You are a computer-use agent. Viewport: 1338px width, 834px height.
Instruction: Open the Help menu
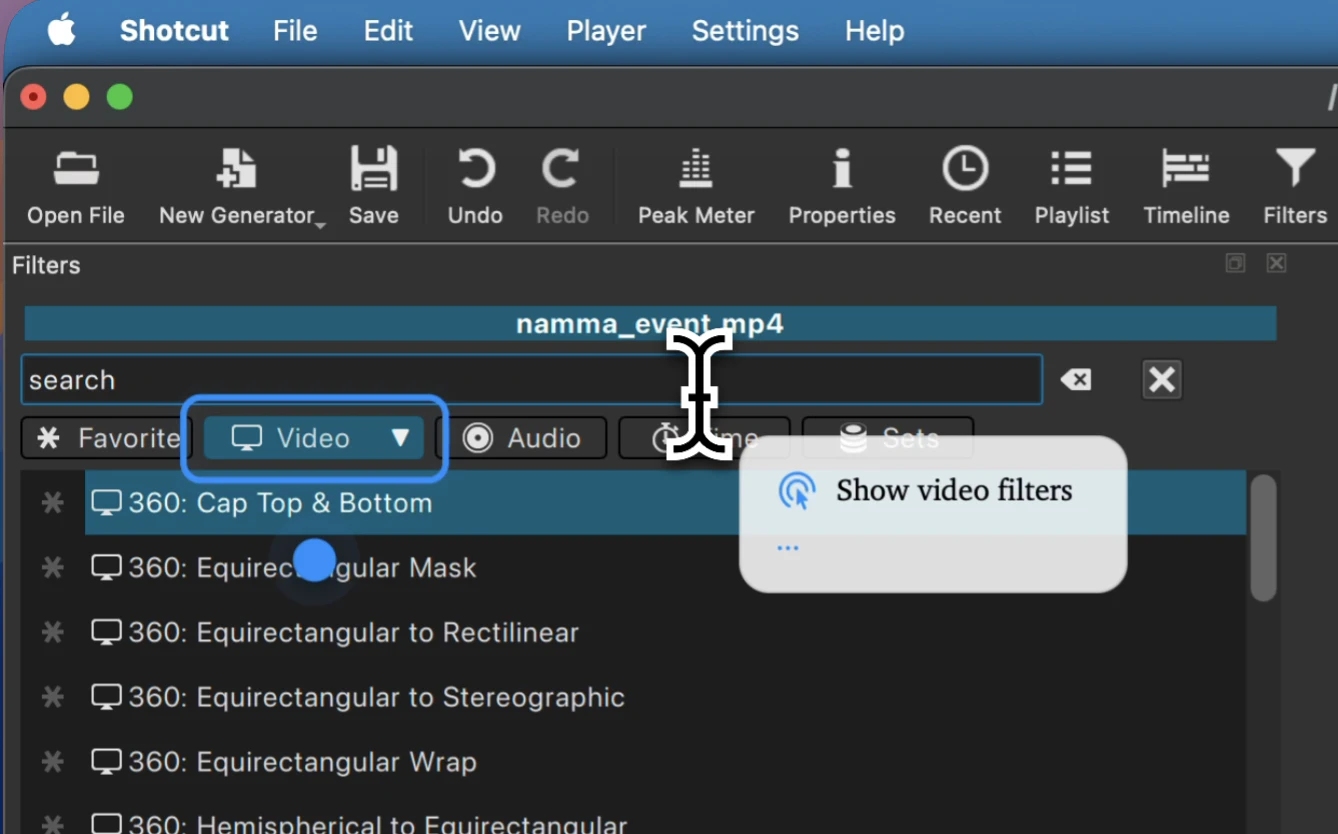pyautogui.click(x=874, y=31)
